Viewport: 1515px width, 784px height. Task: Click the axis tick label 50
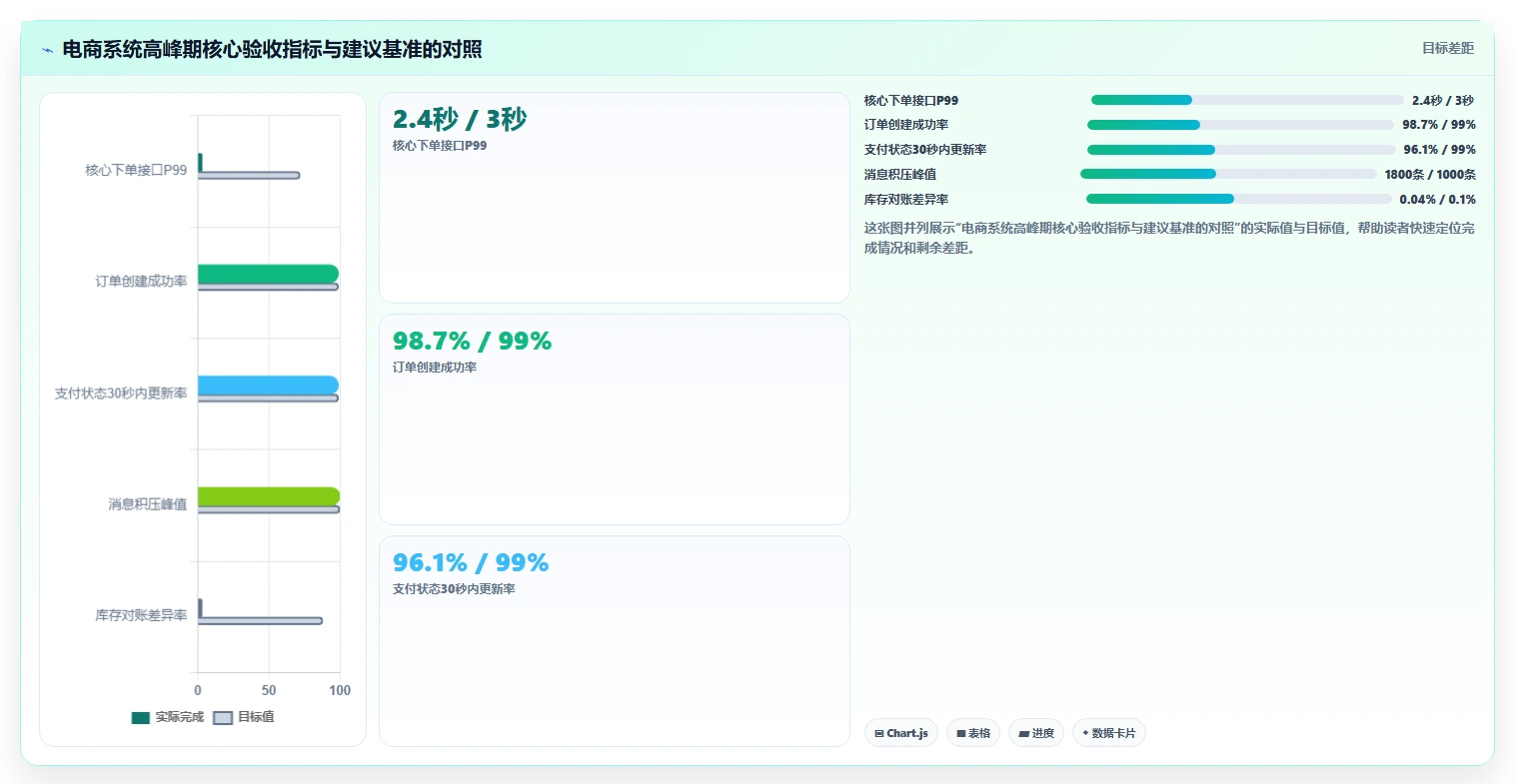tap(269, 690)
